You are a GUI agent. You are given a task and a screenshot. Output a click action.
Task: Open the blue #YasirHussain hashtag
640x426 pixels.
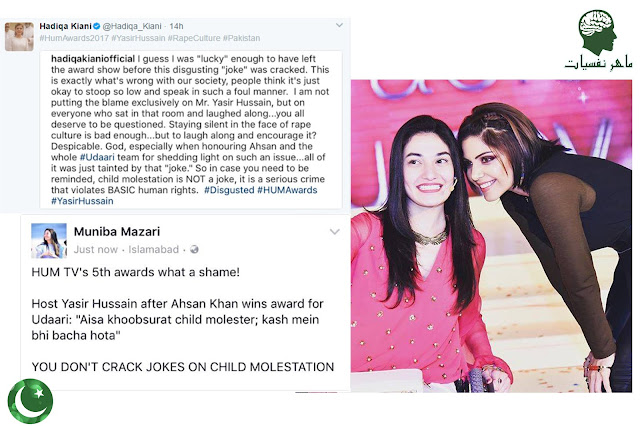pyautogui.click(x=82, y=201)
